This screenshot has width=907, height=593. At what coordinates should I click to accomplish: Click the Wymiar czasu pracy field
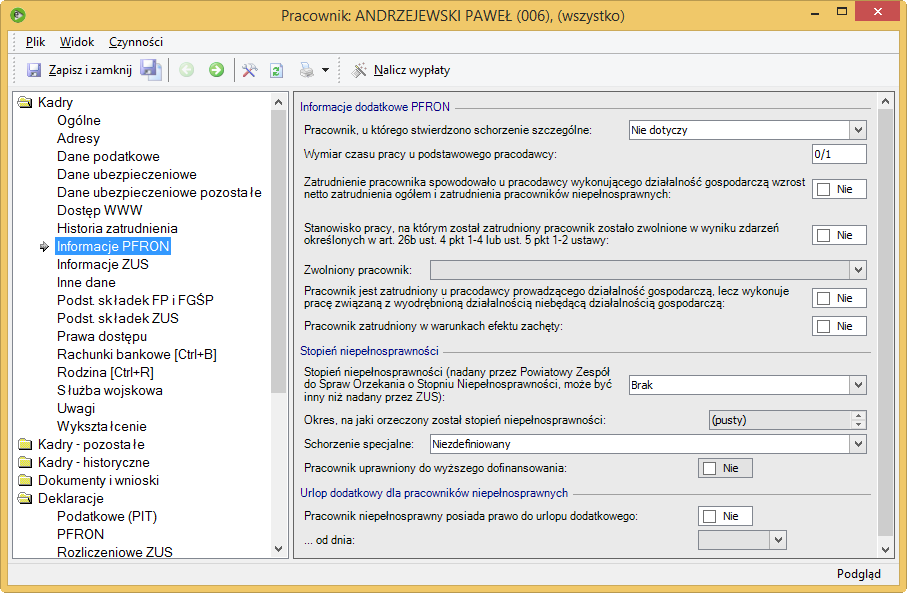(839, 154)
